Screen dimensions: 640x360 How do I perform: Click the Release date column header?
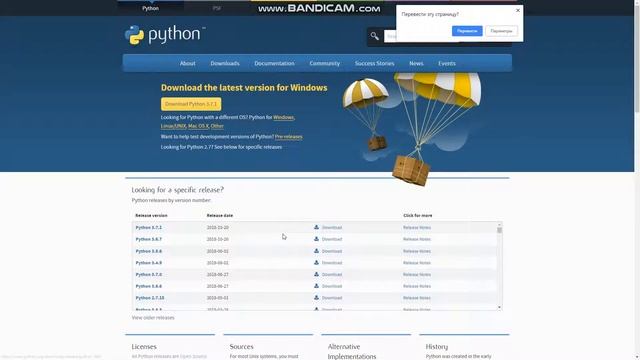tap(220, 215)
